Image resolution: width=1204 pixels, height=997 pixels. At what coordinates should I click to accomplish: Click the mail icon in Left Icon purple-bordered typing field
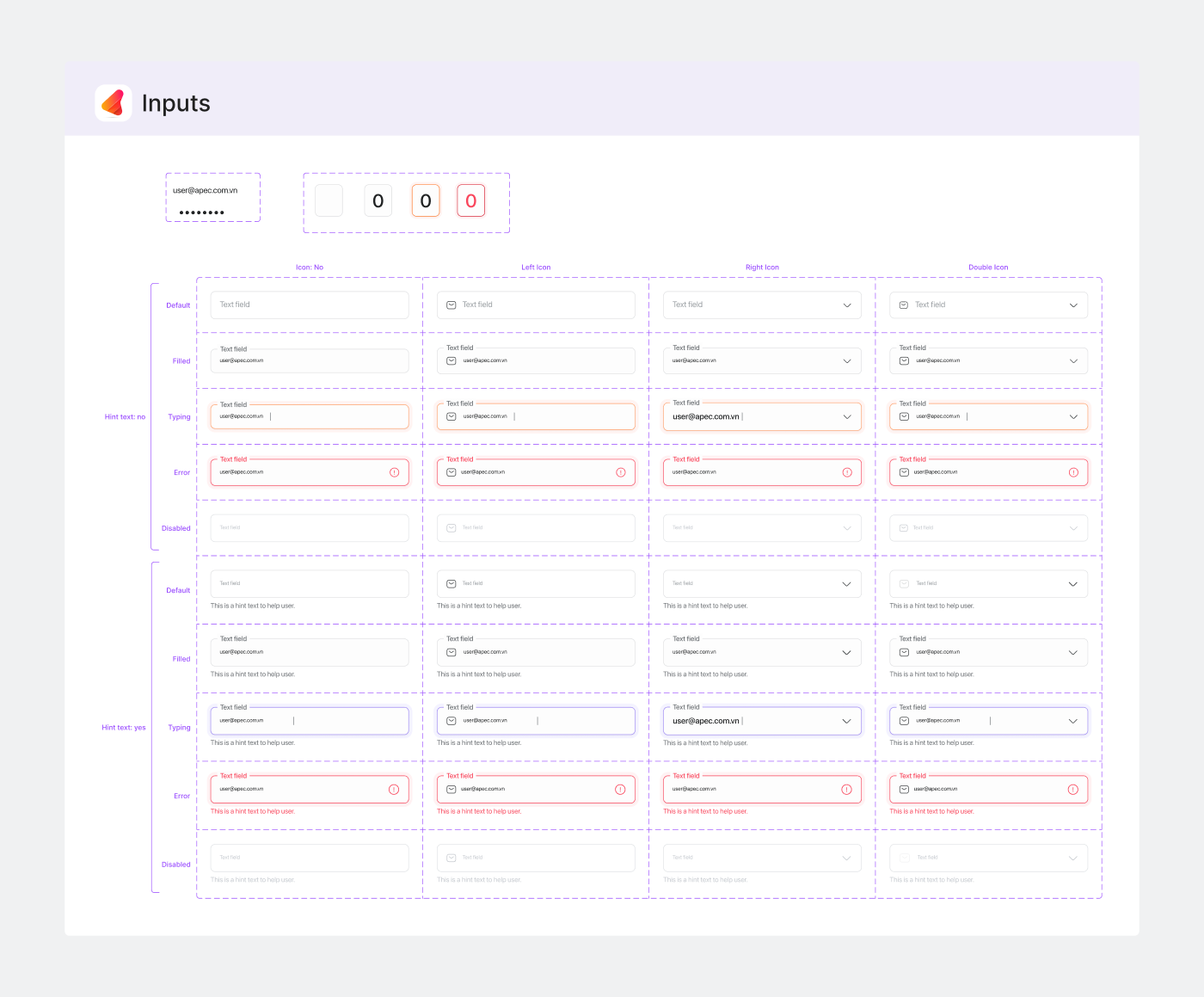tap(451, 721)
